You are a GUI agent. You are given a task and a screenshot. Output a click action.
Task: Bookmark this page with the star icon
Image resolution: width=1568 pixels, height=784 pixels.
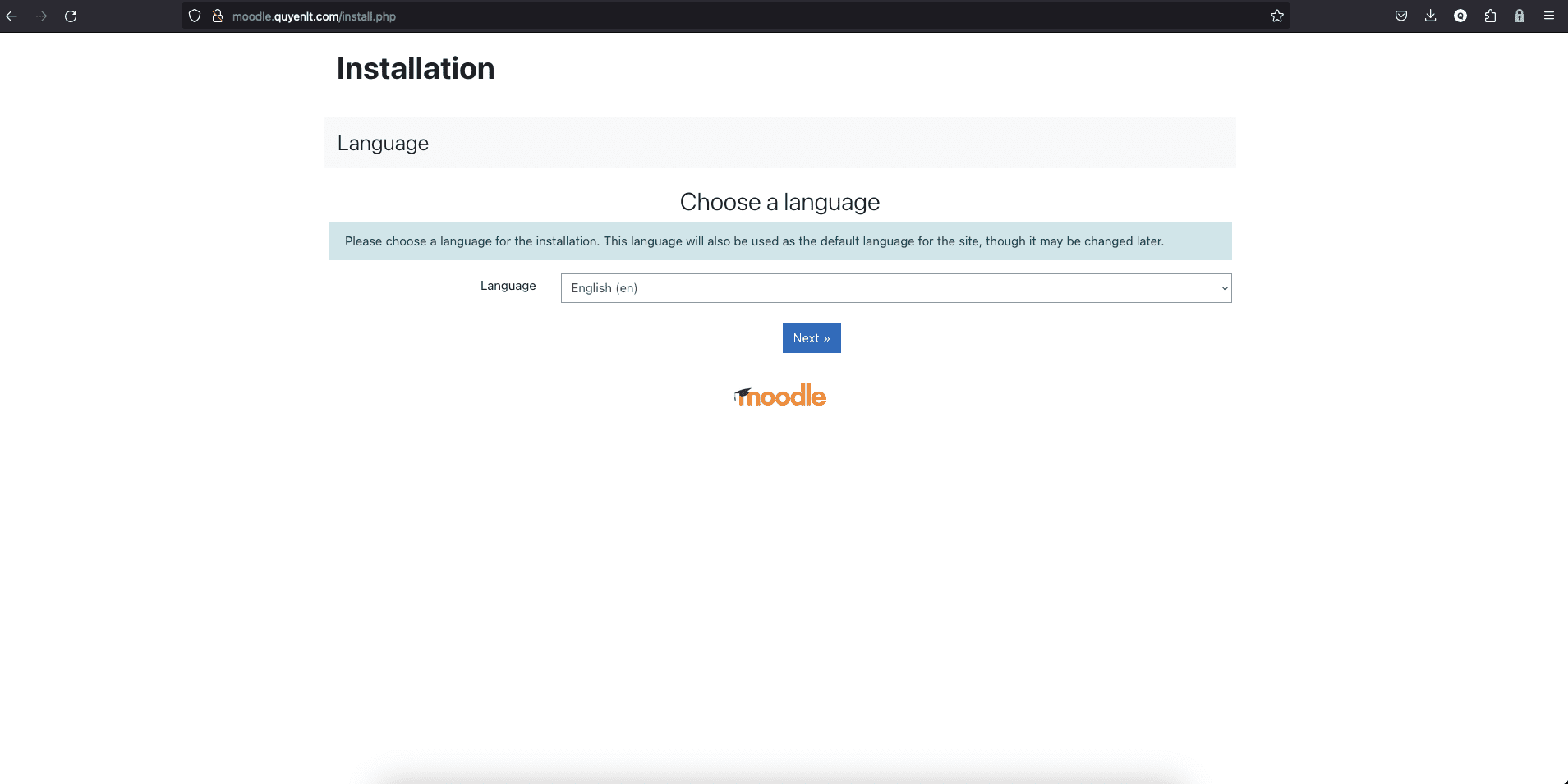[x=1277, y=16]
